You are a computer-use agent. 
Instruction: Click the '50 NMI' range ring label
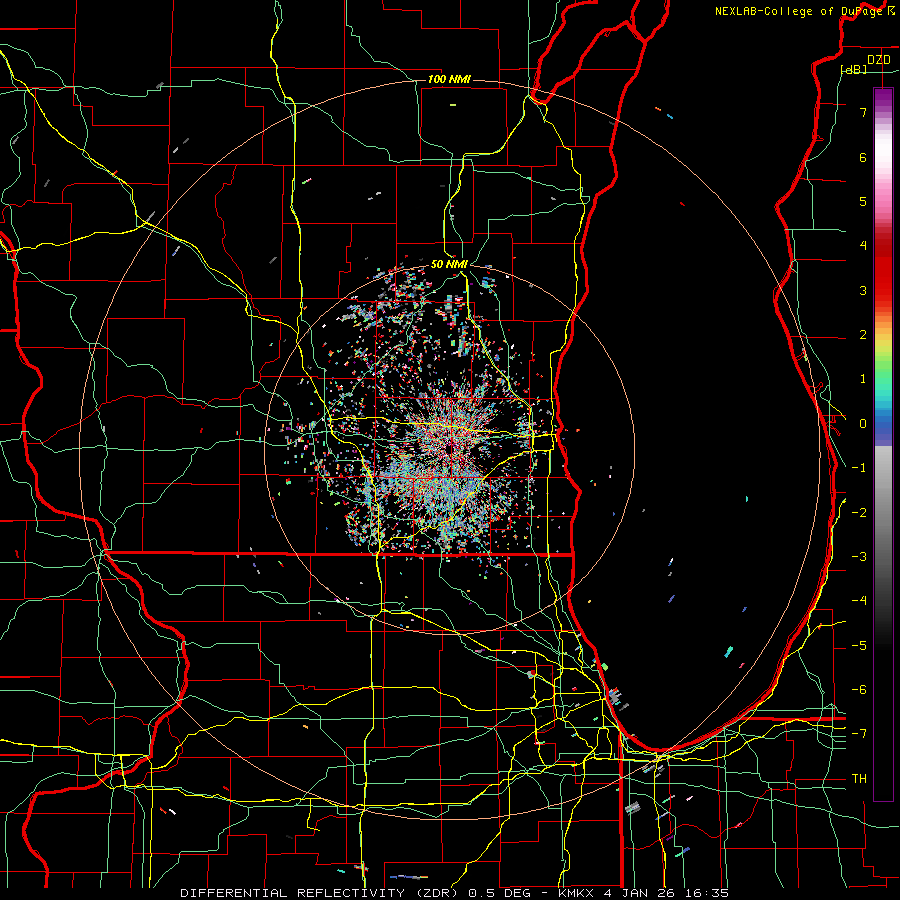[x=449, y=264]
